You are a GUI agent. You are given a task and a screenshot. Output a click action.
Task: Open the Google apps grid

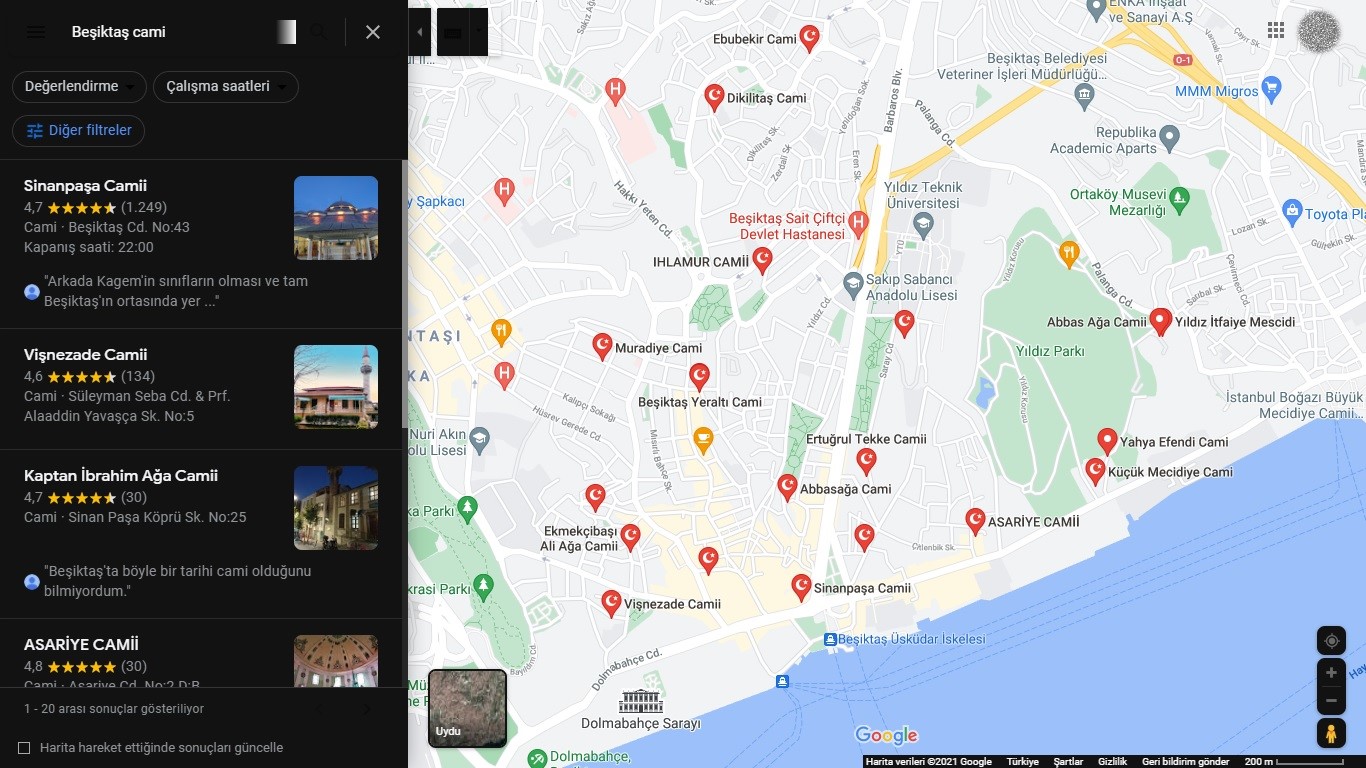[x=1276, y=31]
